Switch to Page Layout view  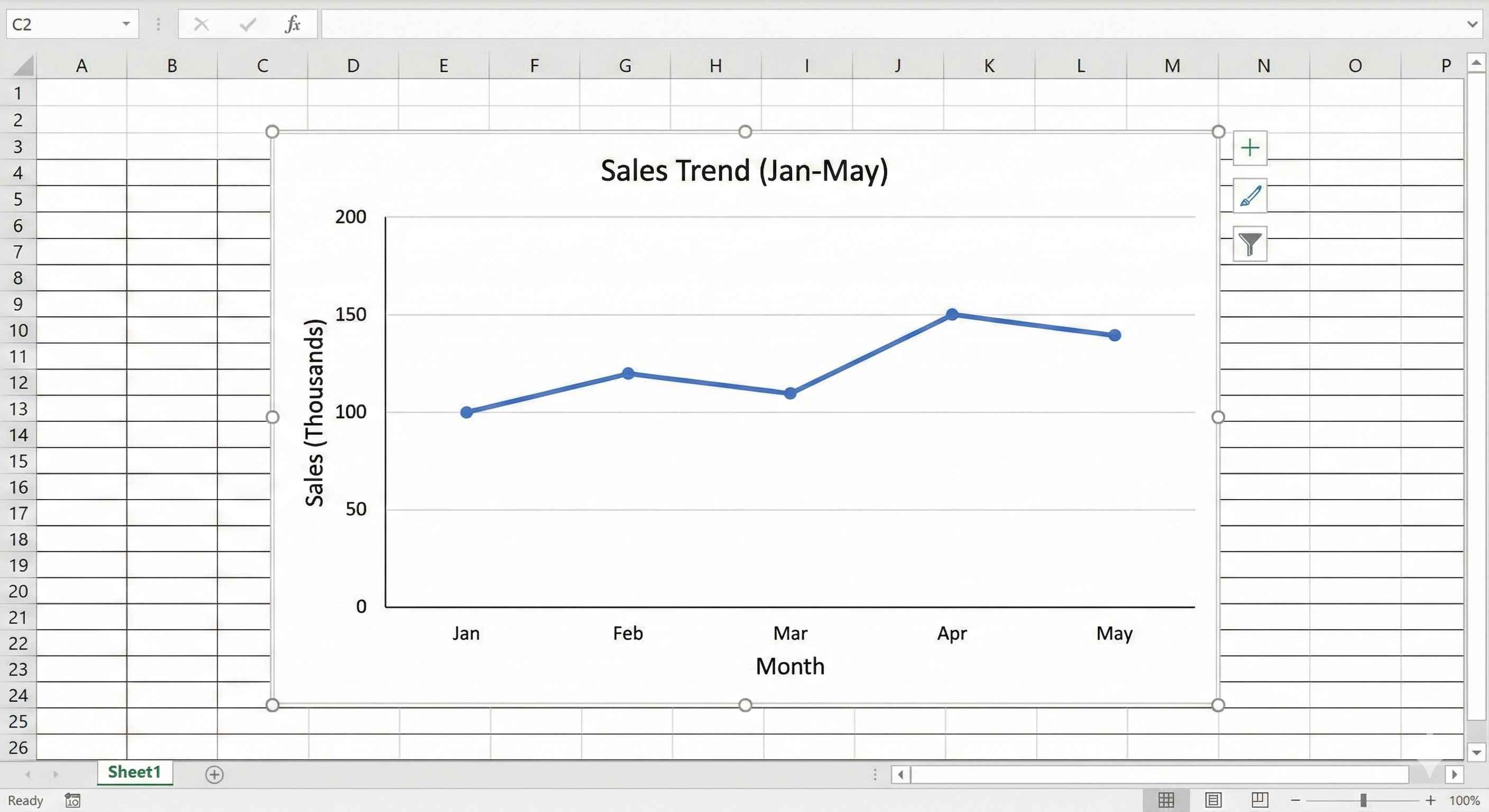tap(1214, 800)
